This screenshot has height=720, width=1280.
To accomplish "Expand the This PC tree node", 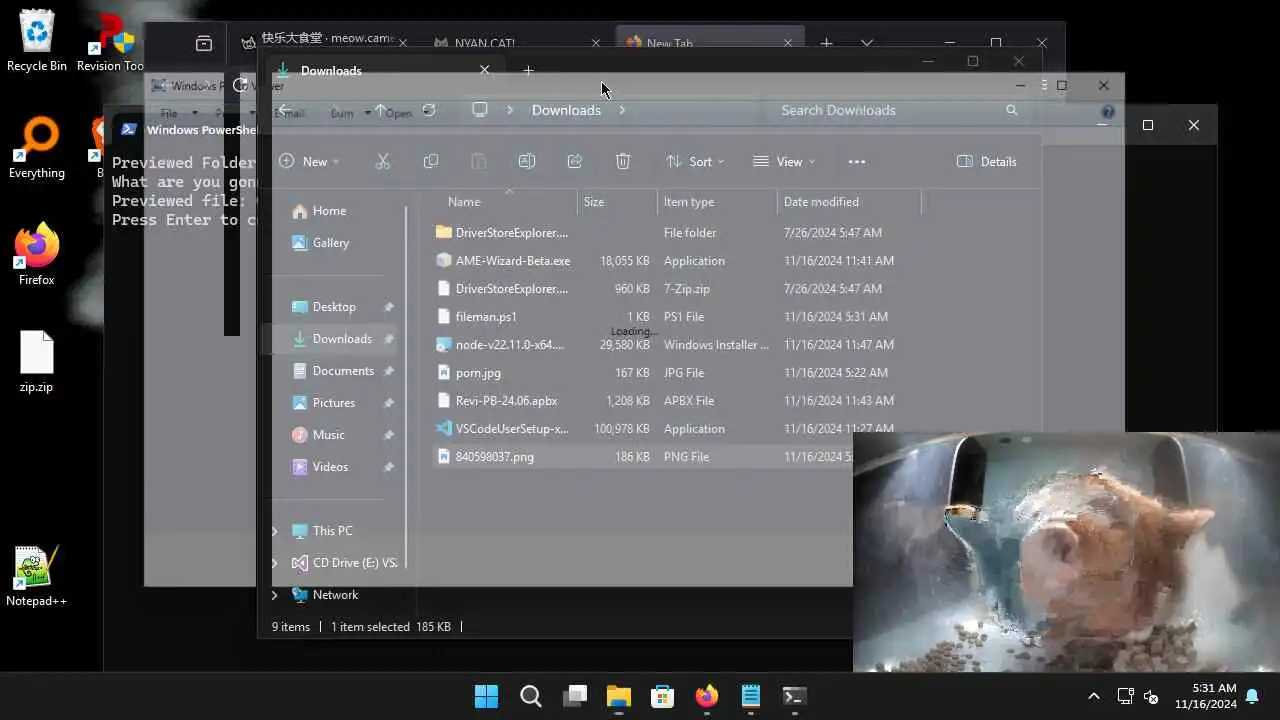I will pyautogui.click(x=275, y=531).
